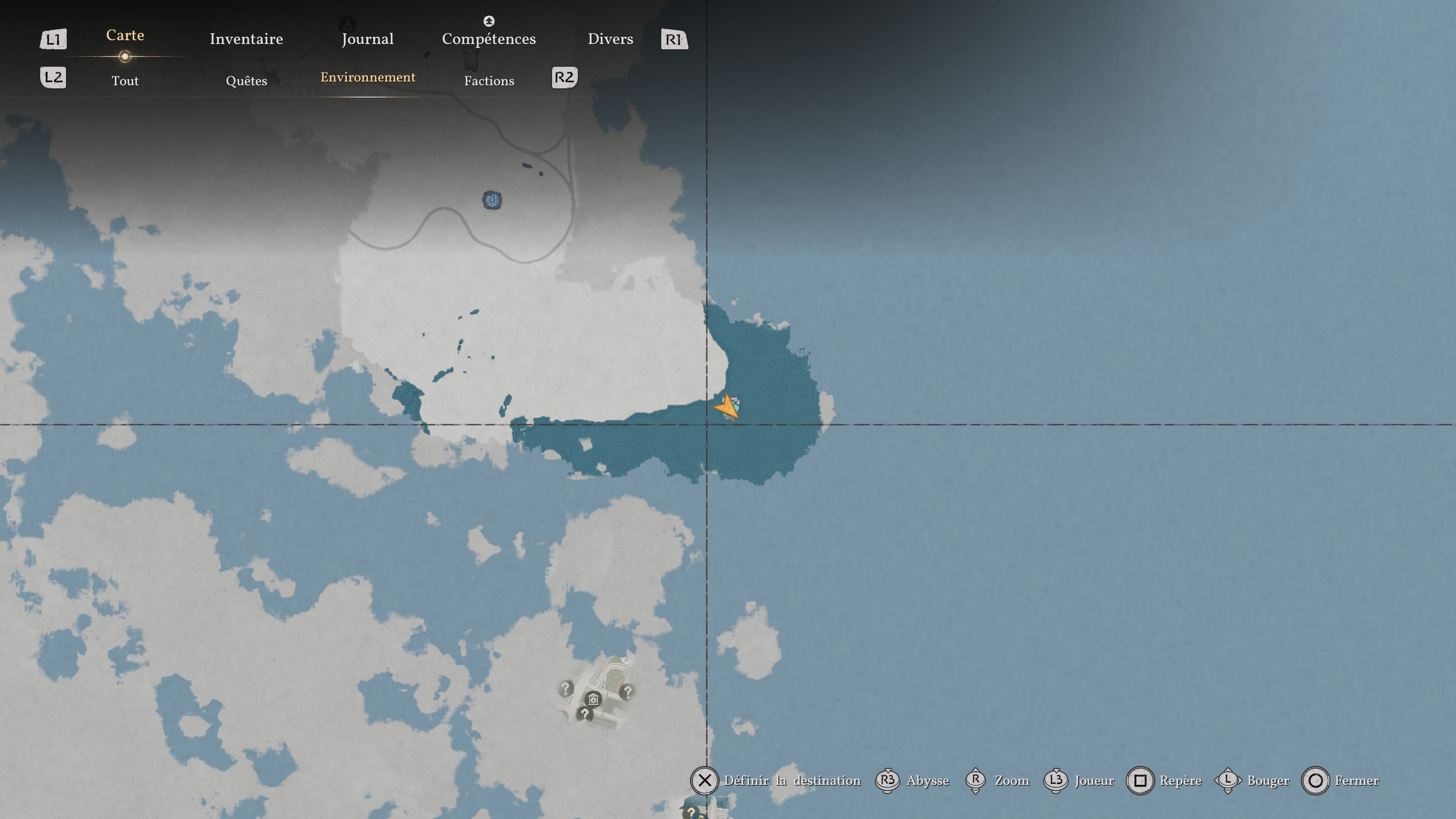Click the R3 stick glyph beside Abysse
The height and width of the screenshot is (819, 1456).
pos(887,781)
